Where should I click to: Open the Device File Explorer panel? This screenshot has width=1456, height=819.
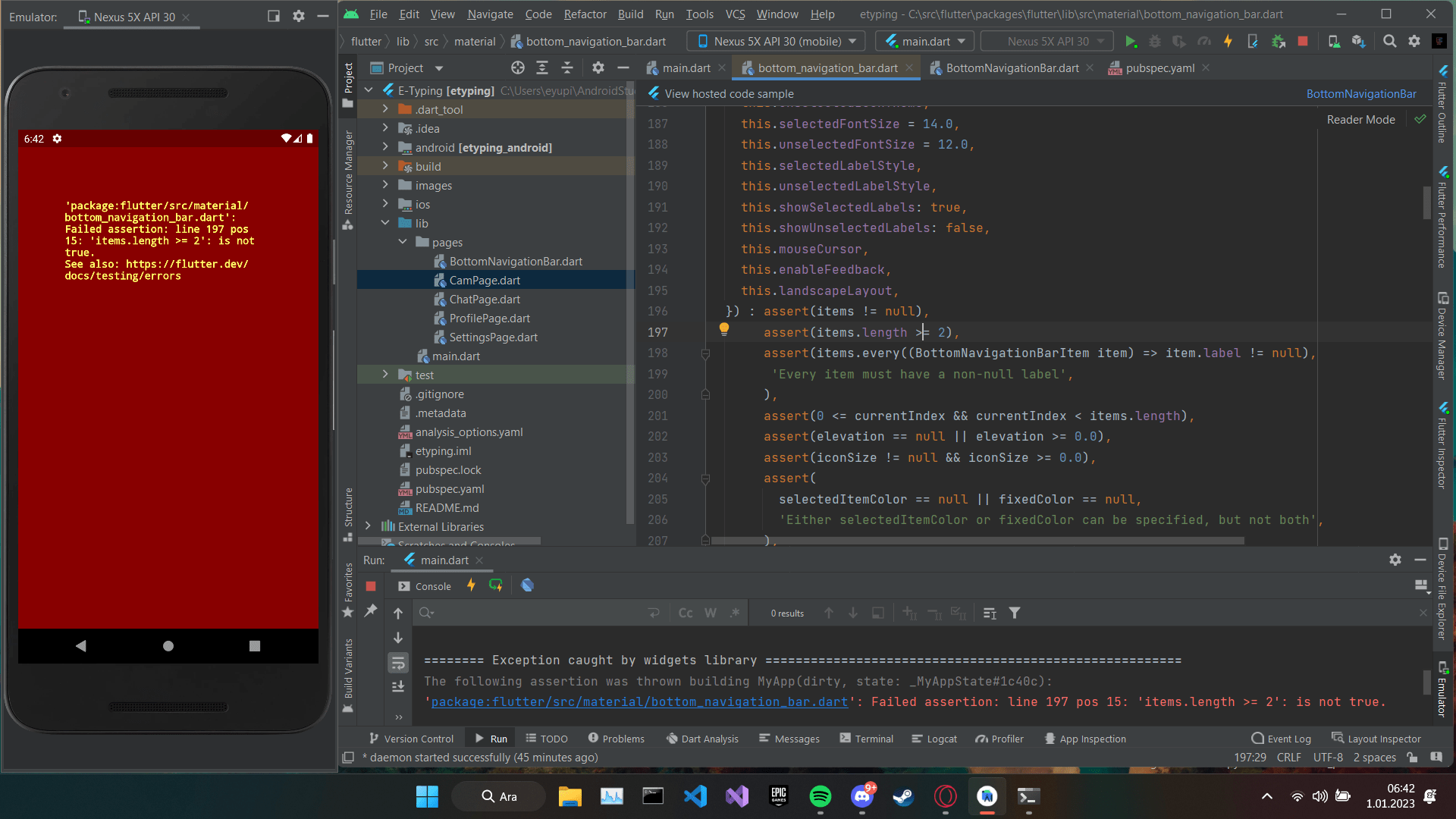[x=1442, y=588]
